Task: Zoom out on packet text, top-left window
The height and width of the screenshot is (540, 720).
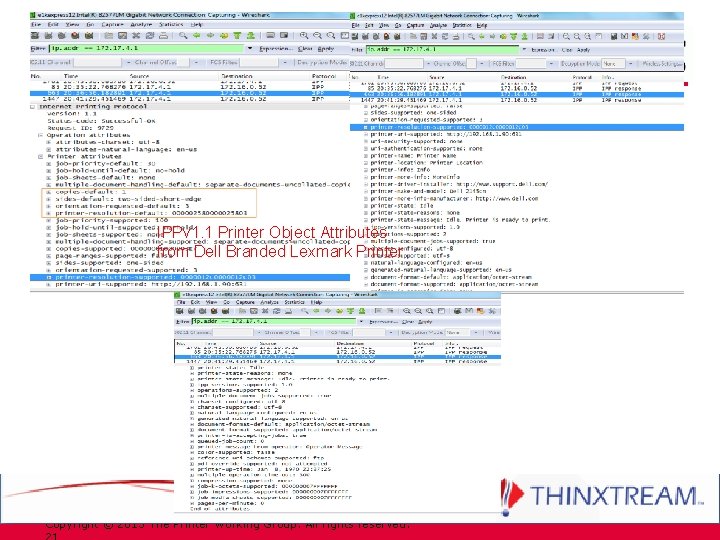Action: [317, 35]
